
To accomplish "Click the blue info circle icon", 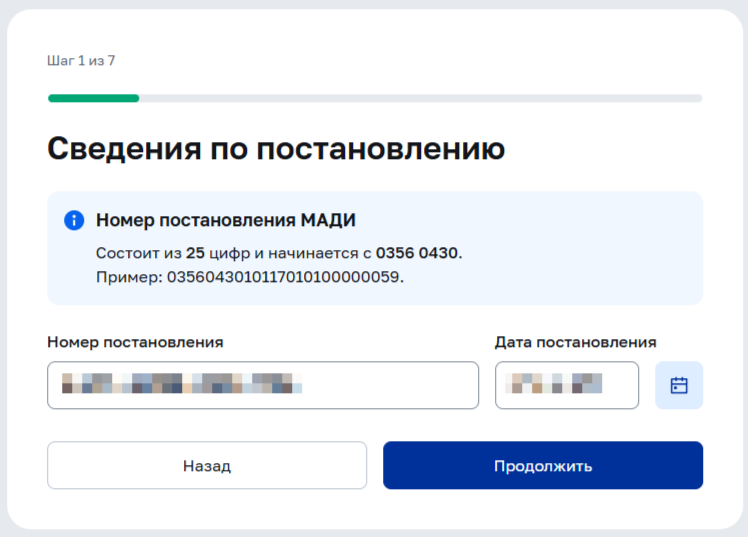I will (74, 220).
